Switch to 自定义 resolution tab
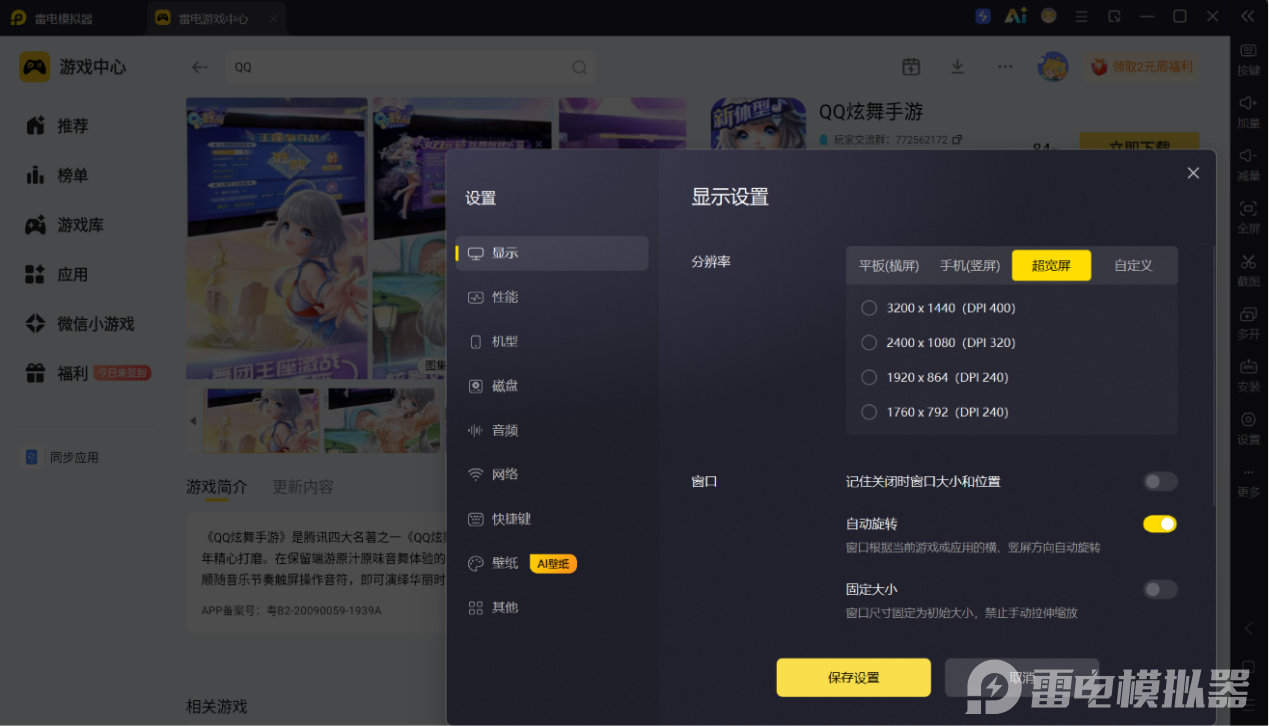This screenshot has width=1269, height=726. 1133,265
